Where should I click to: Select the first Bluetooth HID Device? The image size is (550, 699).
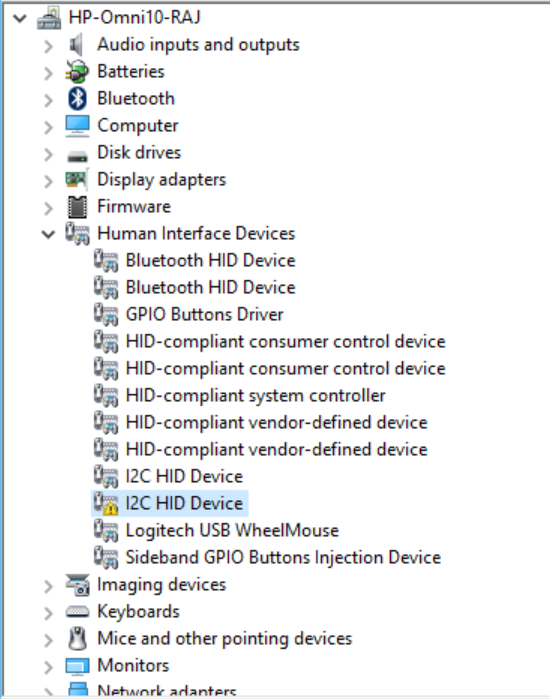pyautogui.click(x=210, y=260)
